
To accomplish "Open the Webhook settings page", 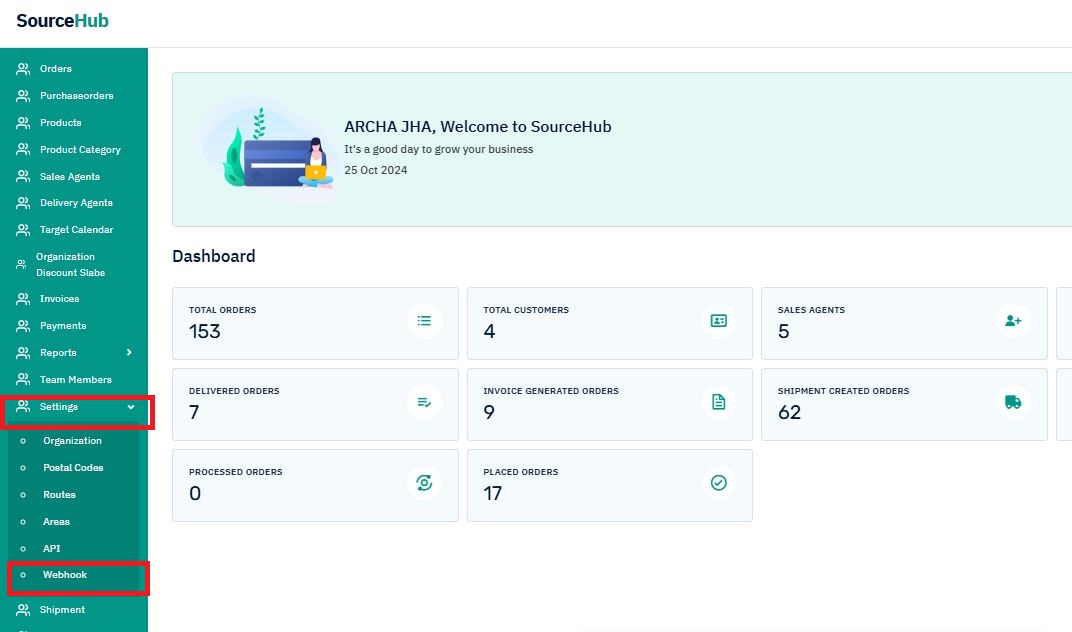I will [x=65, y=575].
